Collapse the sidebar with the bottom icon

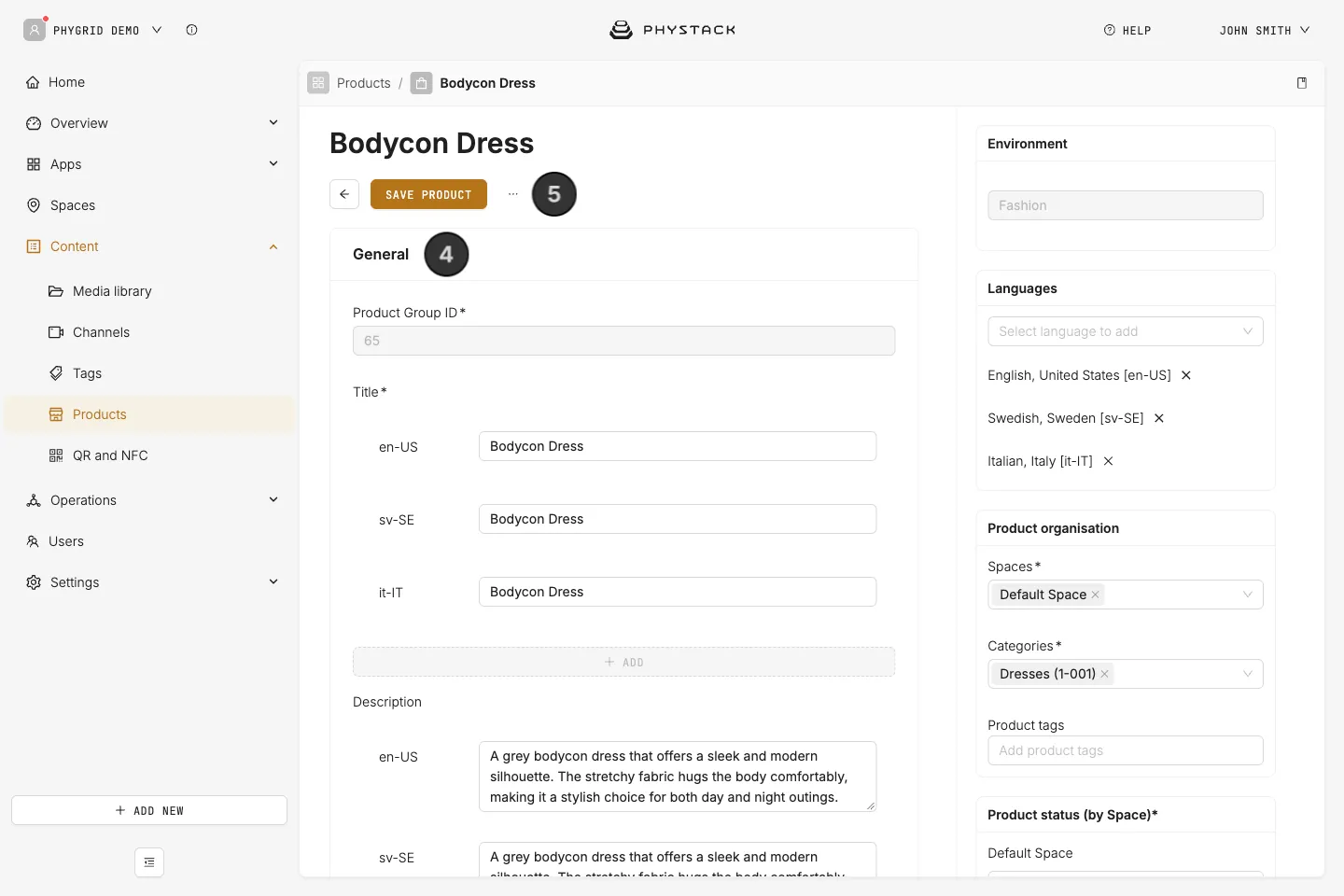click(x=149, y=862)
